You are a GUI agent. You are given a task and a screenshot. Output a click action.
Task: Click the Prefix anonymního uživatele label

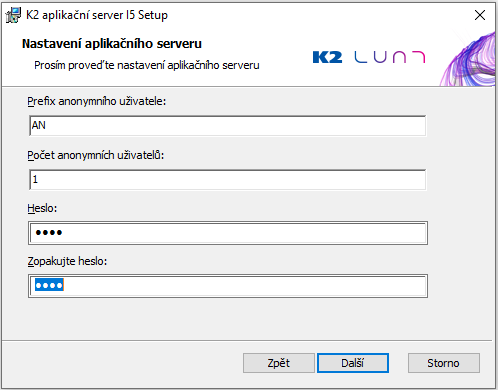tap(97, 101)
